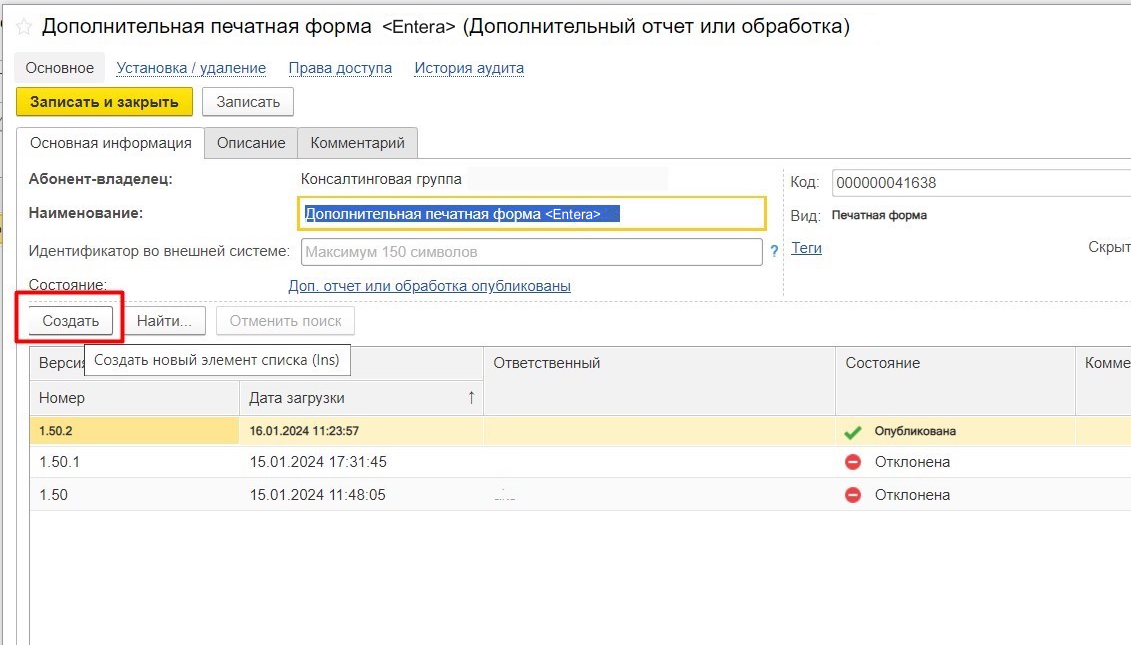The height and width of the screenshot is (645, 1131).
Task: Click the Дата загрузки column header
Action: click(x=361, y=398)
